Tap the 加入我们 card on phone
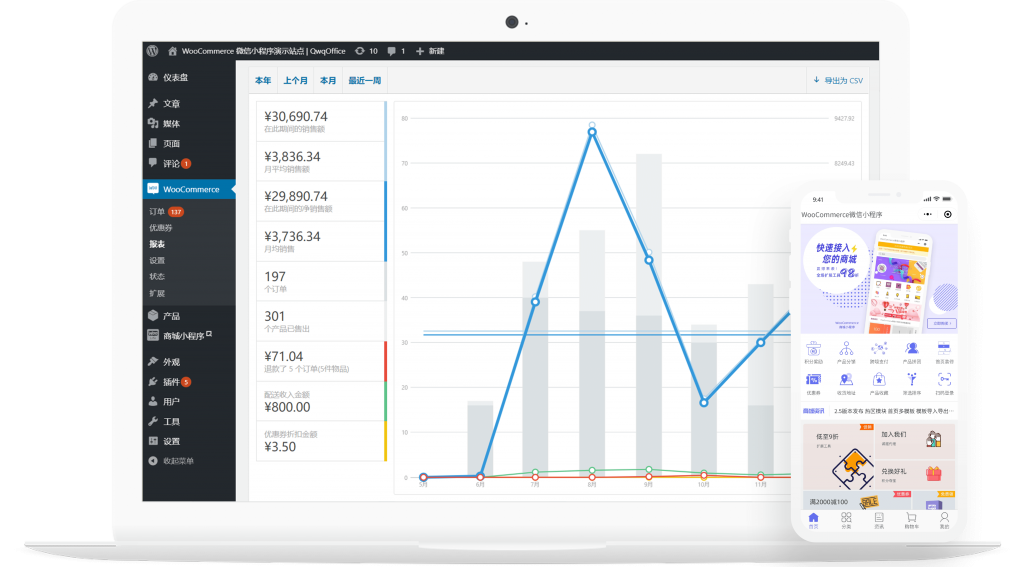Viewport: 1024px width, 567px height. tap(916, 441)
